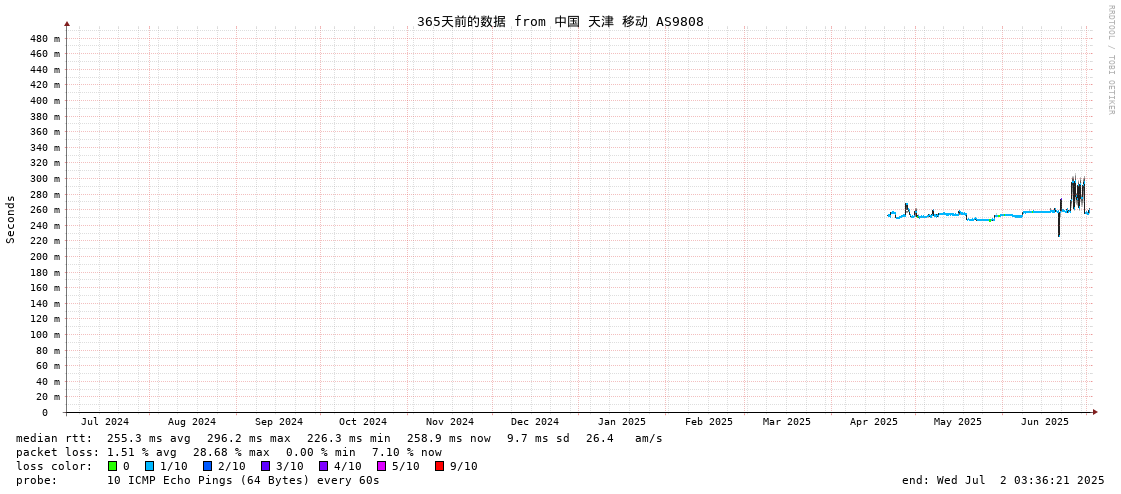The image size is (1121, 494).
Task: Select the "1.51 % avg" packet loss value
Action: click(x=143, y=452)
